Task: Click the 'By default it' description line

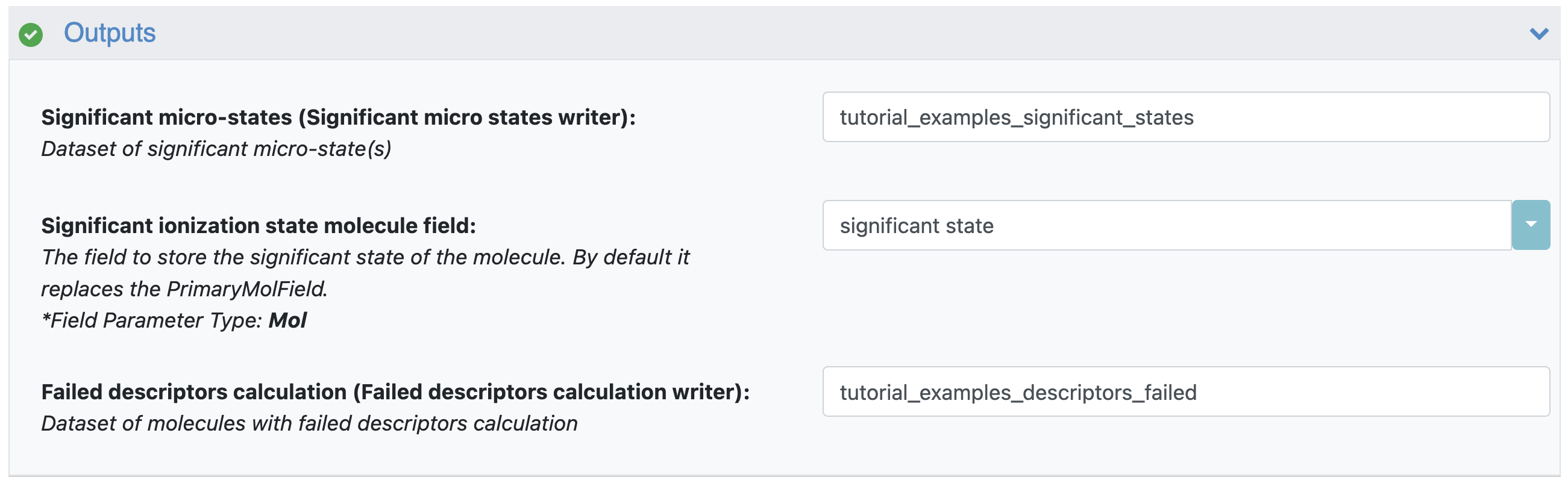Action: 365,257
